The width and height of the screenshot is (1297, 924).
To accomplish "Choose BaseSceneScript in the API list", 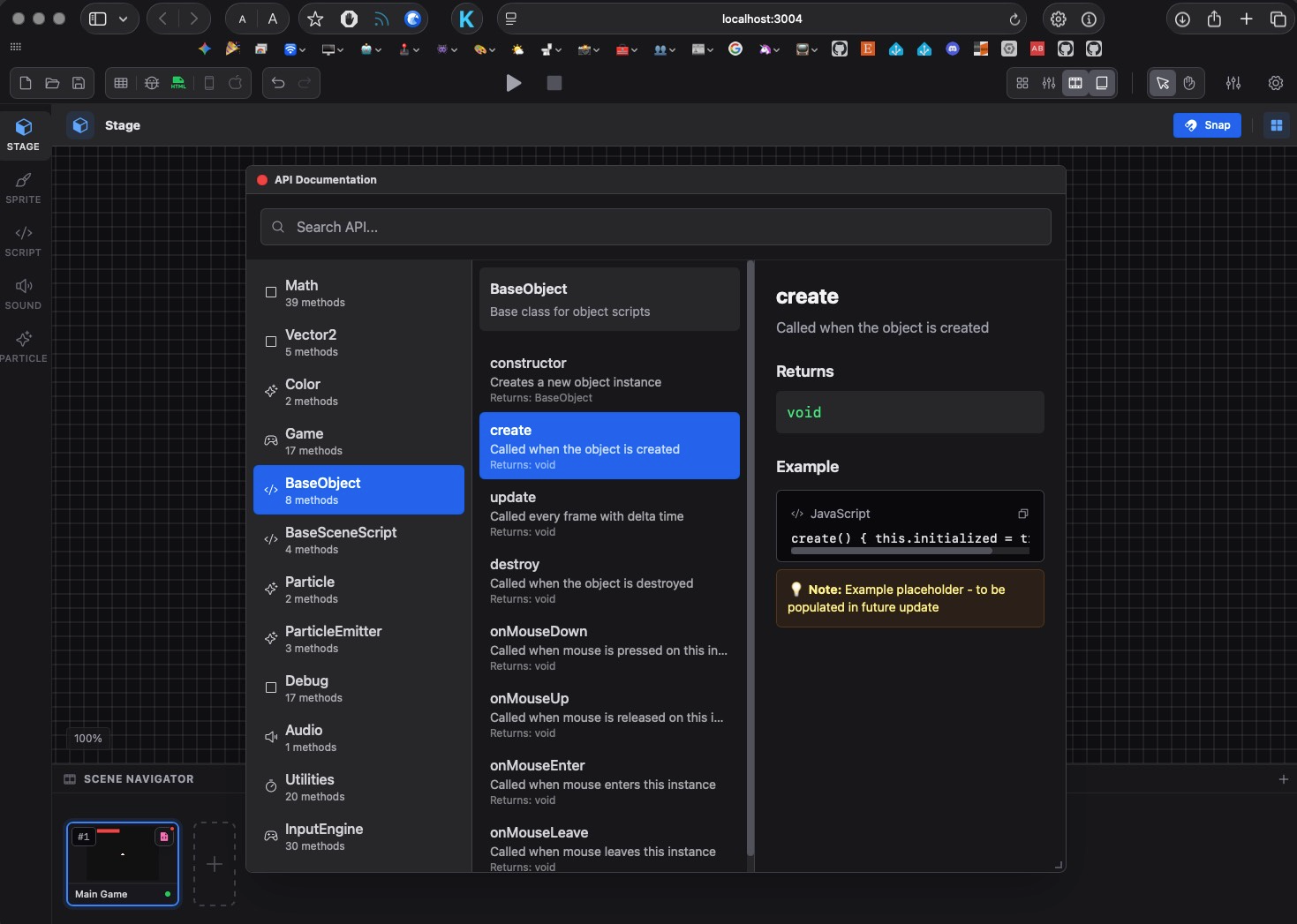I will pyautogui.click(x=358, y=539).
